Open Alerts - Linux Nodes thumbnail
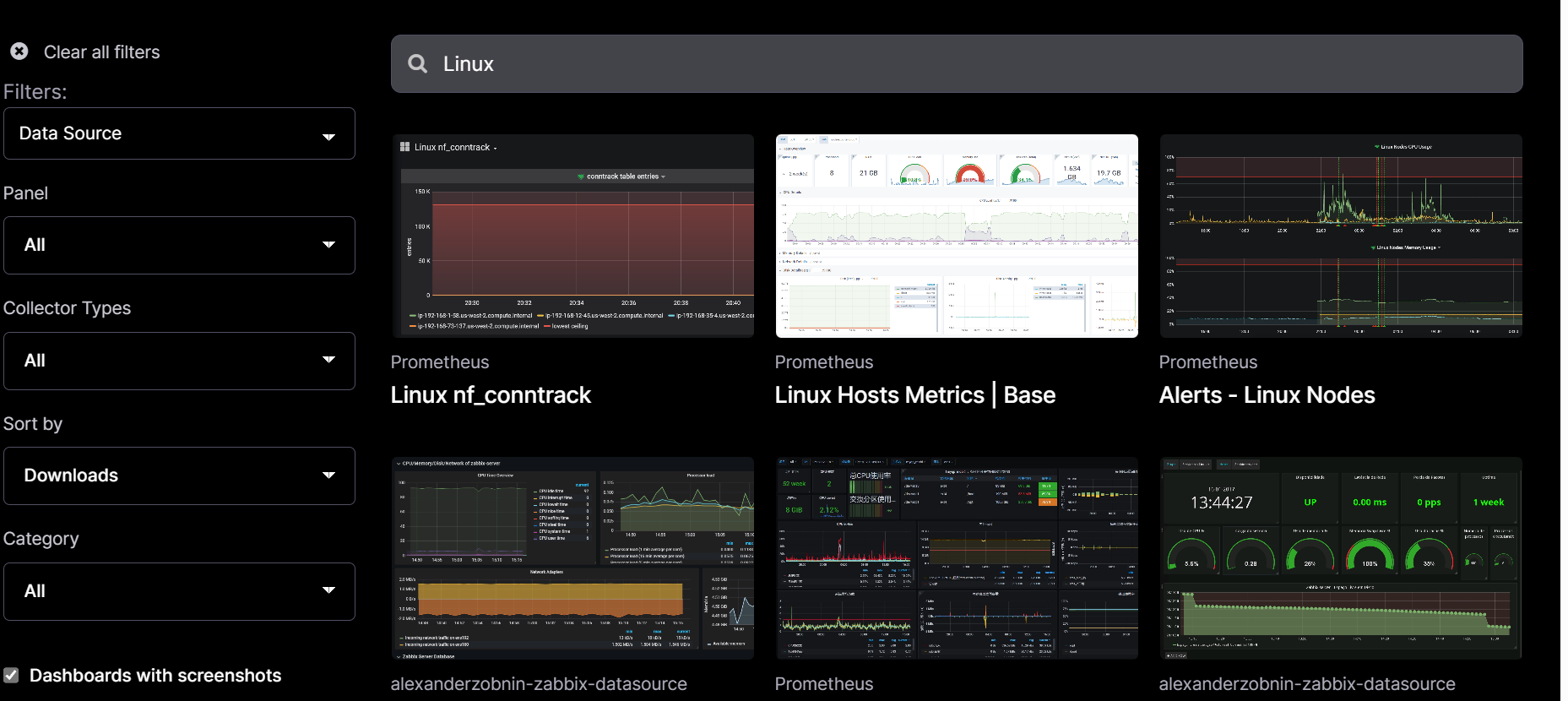Screen dimensions: 1568x701 click(x=1341, y=236)
